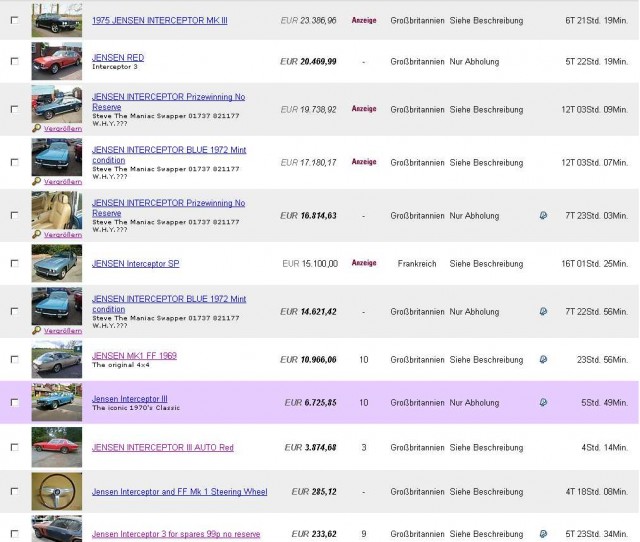Select the checkbox of the EUR 16.814,63 listing
Screen dimensions: 640x542
click(x=15, y=215)
